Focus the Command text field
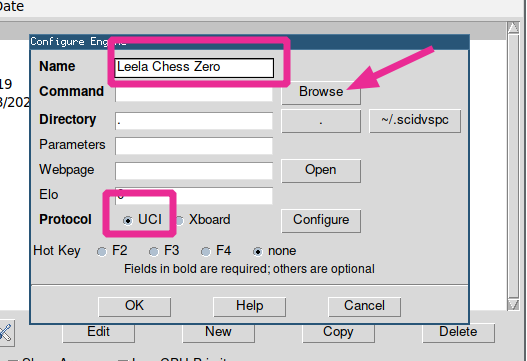The image size is (527, 361). 194,93
